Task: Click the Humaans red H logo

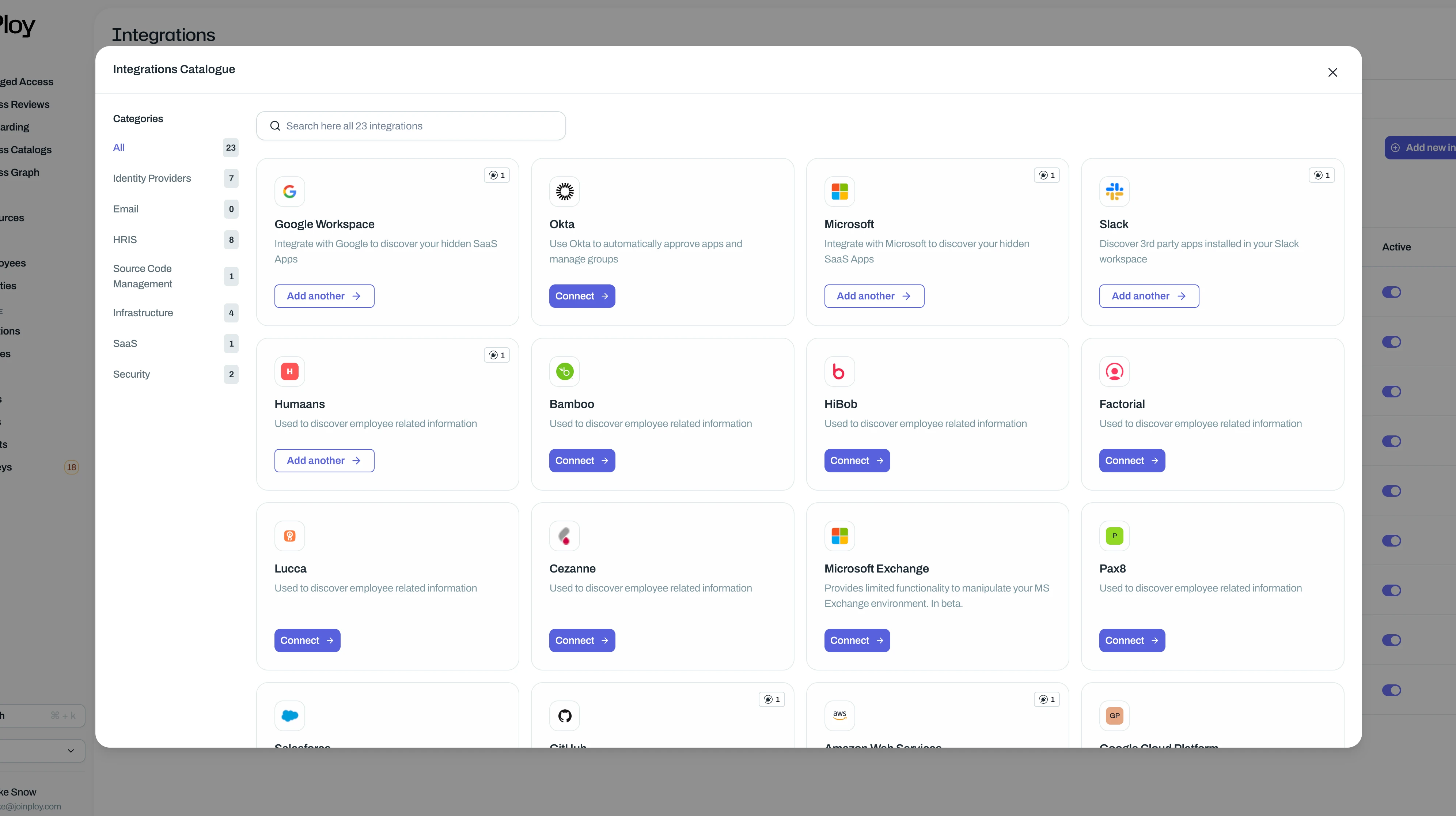Action: pyautogui.click(x=289, y=371)
